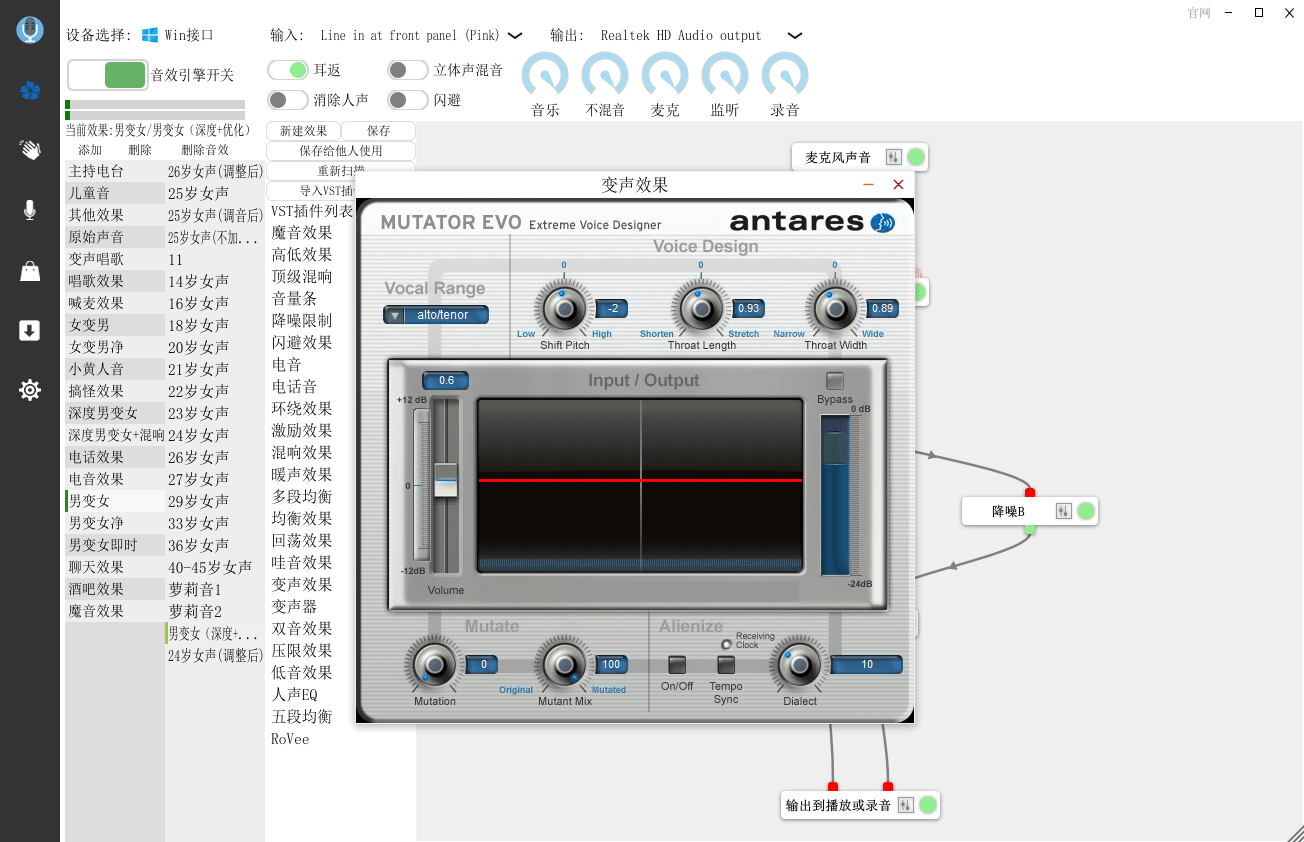Open the 输入 device dropdown
Viewport: 1304px width, 842px height.
tap(515, 35)
